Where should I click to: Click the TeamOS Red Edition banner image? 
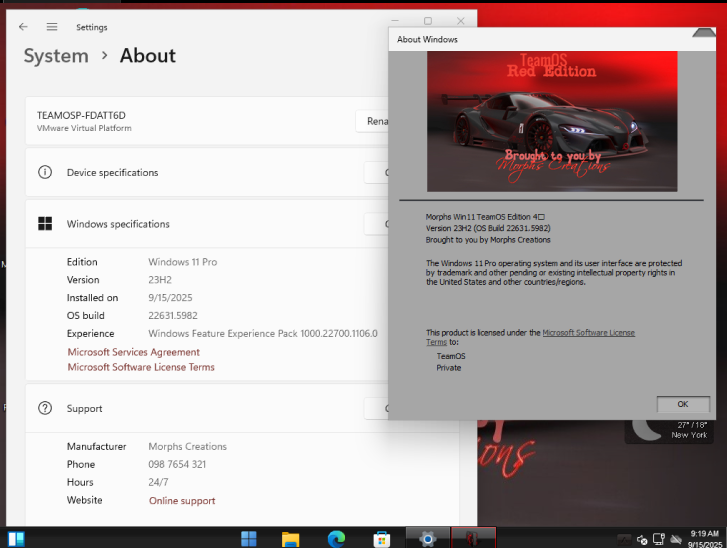point(552,121)
